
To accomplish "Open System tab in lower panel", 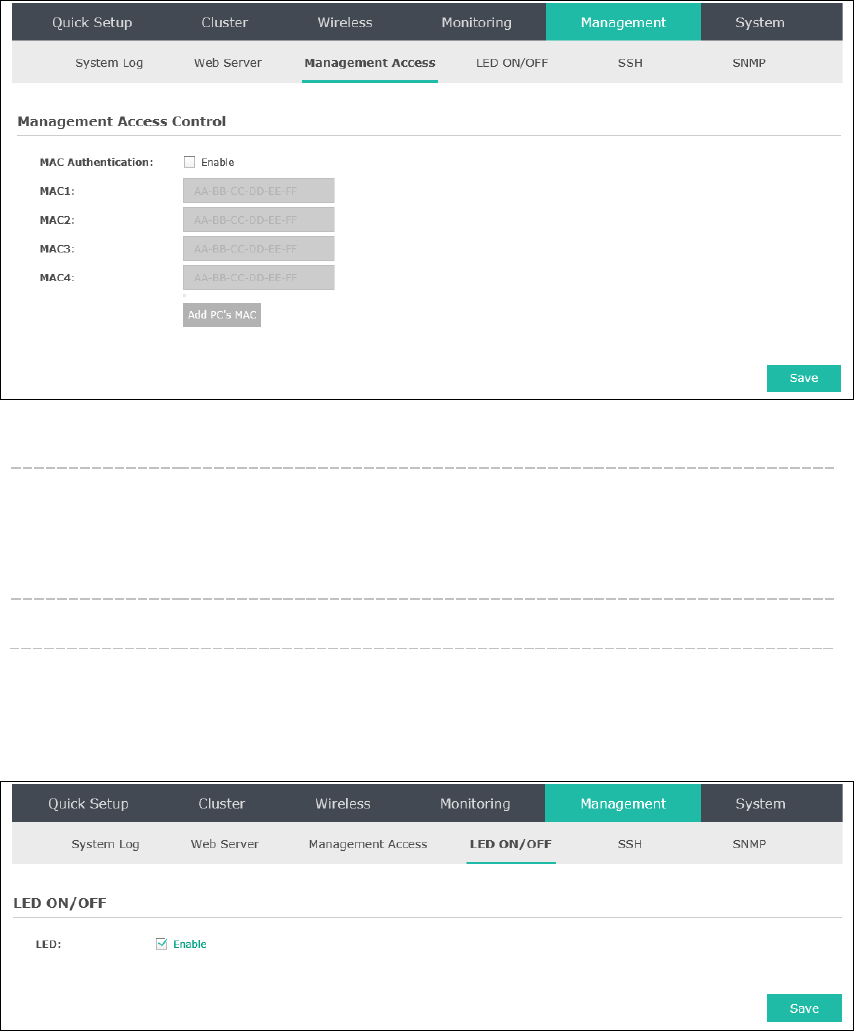I will point(760,803).
